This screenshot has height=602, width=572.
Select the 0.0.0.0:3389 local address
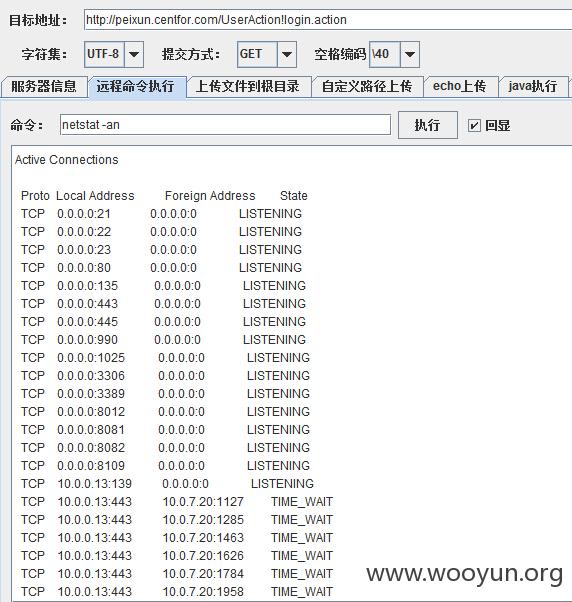[x=91, y=394]
